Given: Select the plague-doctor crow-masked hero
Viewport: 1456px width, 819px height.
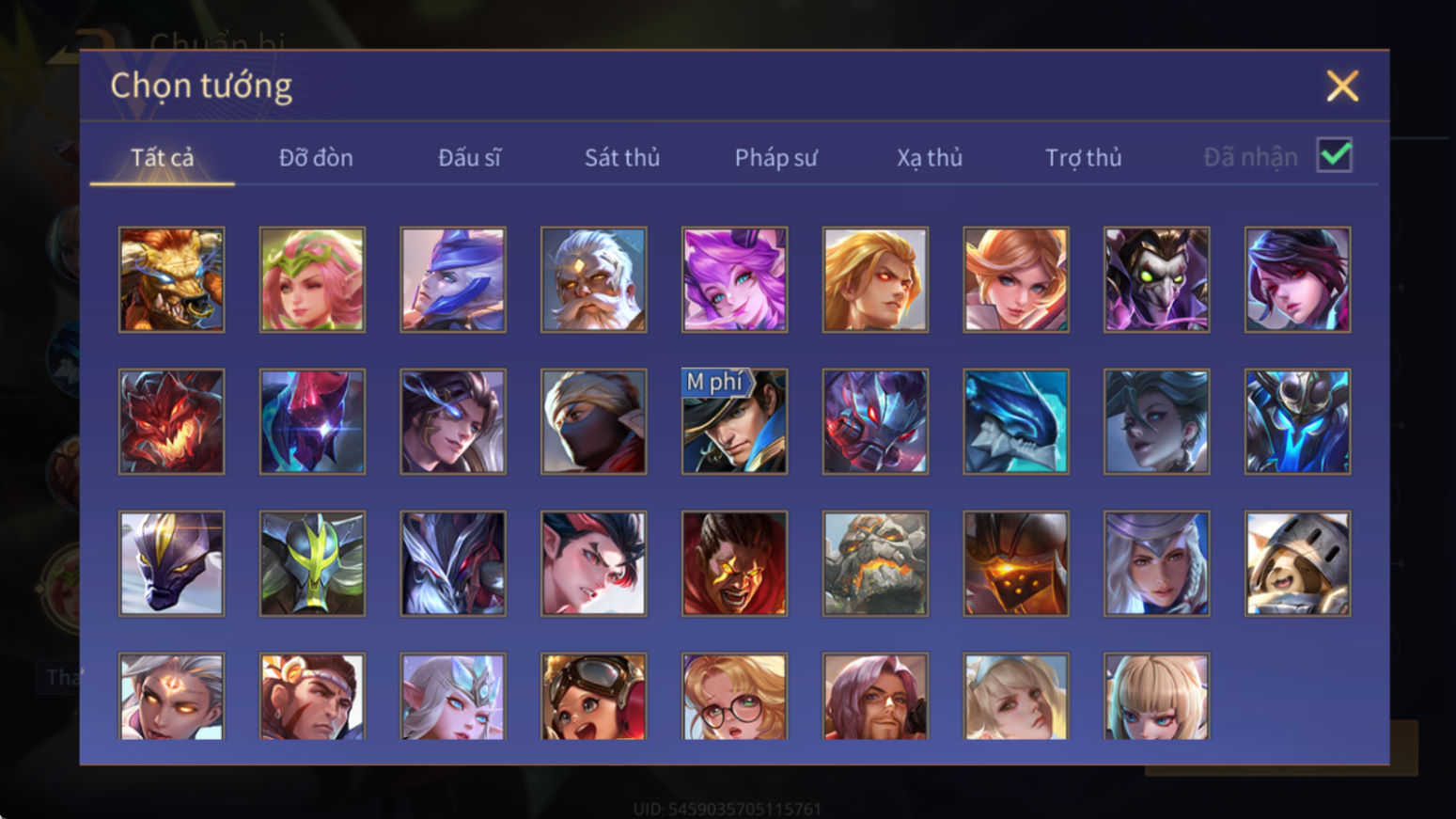Looking at the screenshot, I should (1156, 279).
